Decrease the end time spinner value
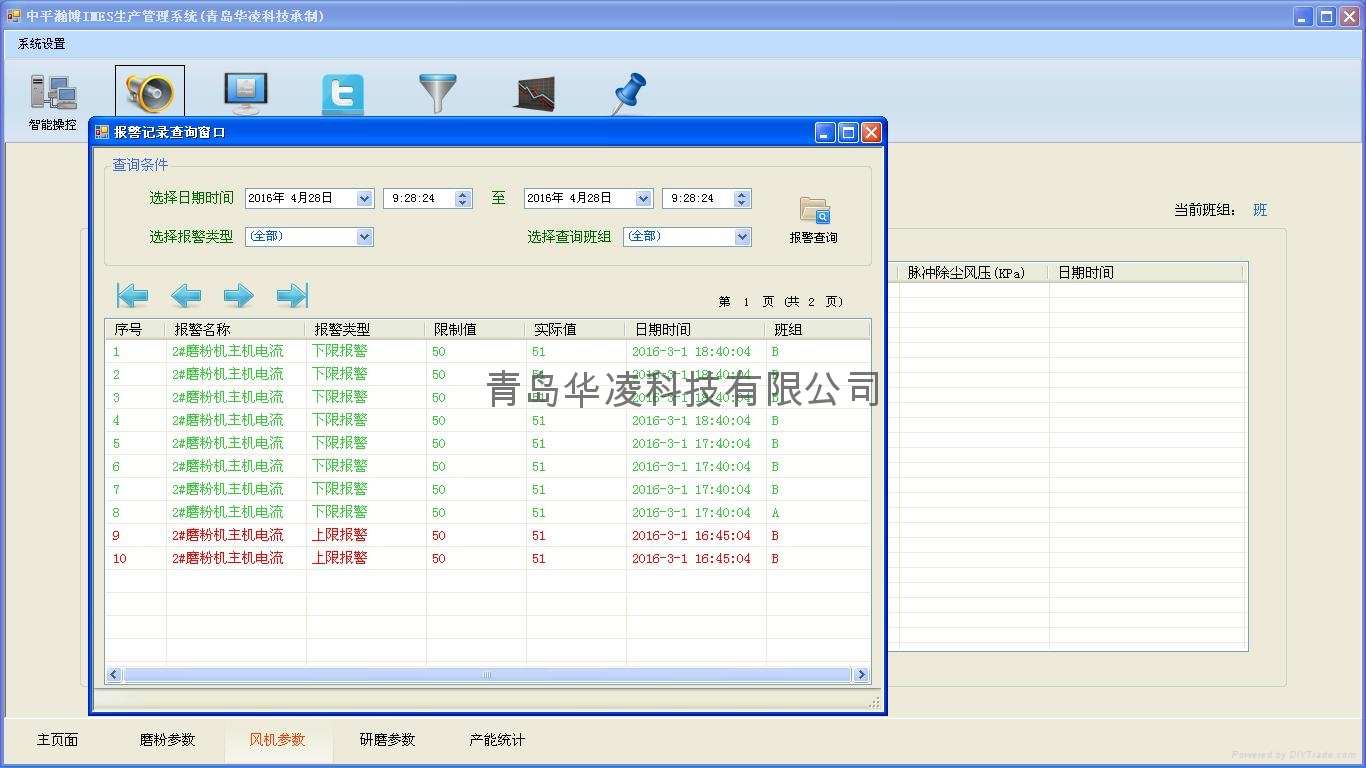 pos(742,203)
